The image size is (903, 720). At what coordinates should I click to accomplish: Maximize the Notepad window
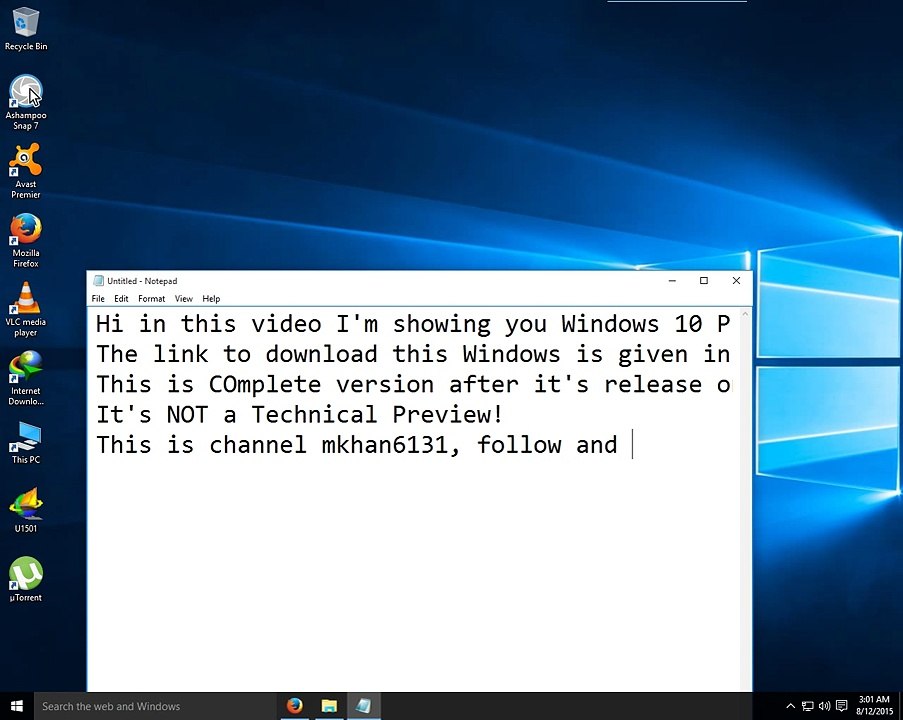704,281
